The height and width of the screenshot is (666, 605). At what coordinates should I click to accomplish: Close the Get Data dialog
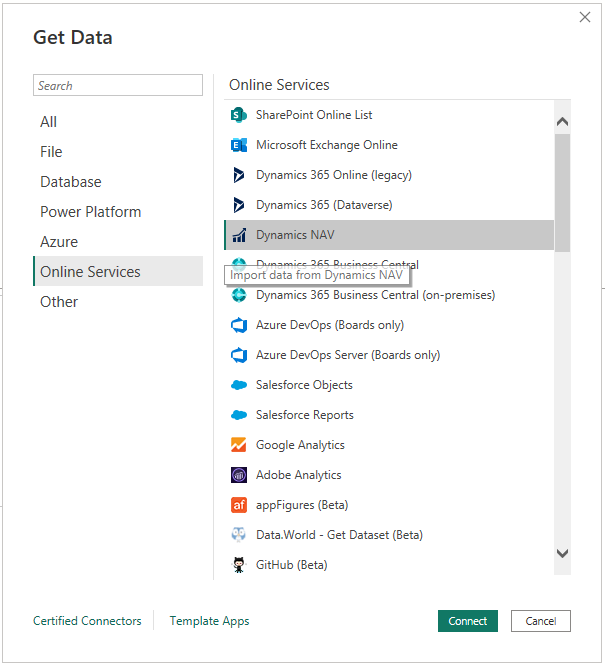[585, 17]
